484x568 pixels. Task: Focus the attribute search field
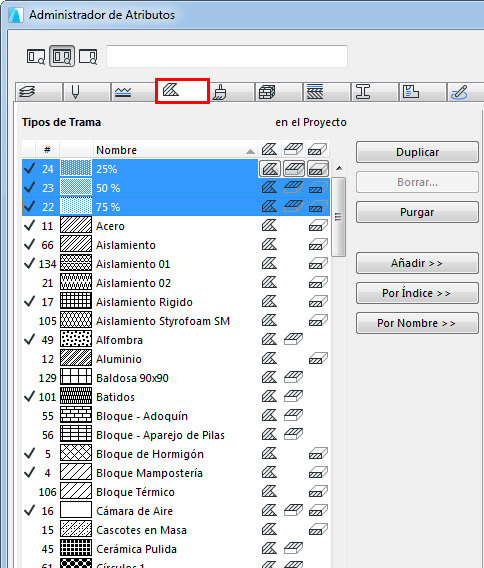[227, 56]
